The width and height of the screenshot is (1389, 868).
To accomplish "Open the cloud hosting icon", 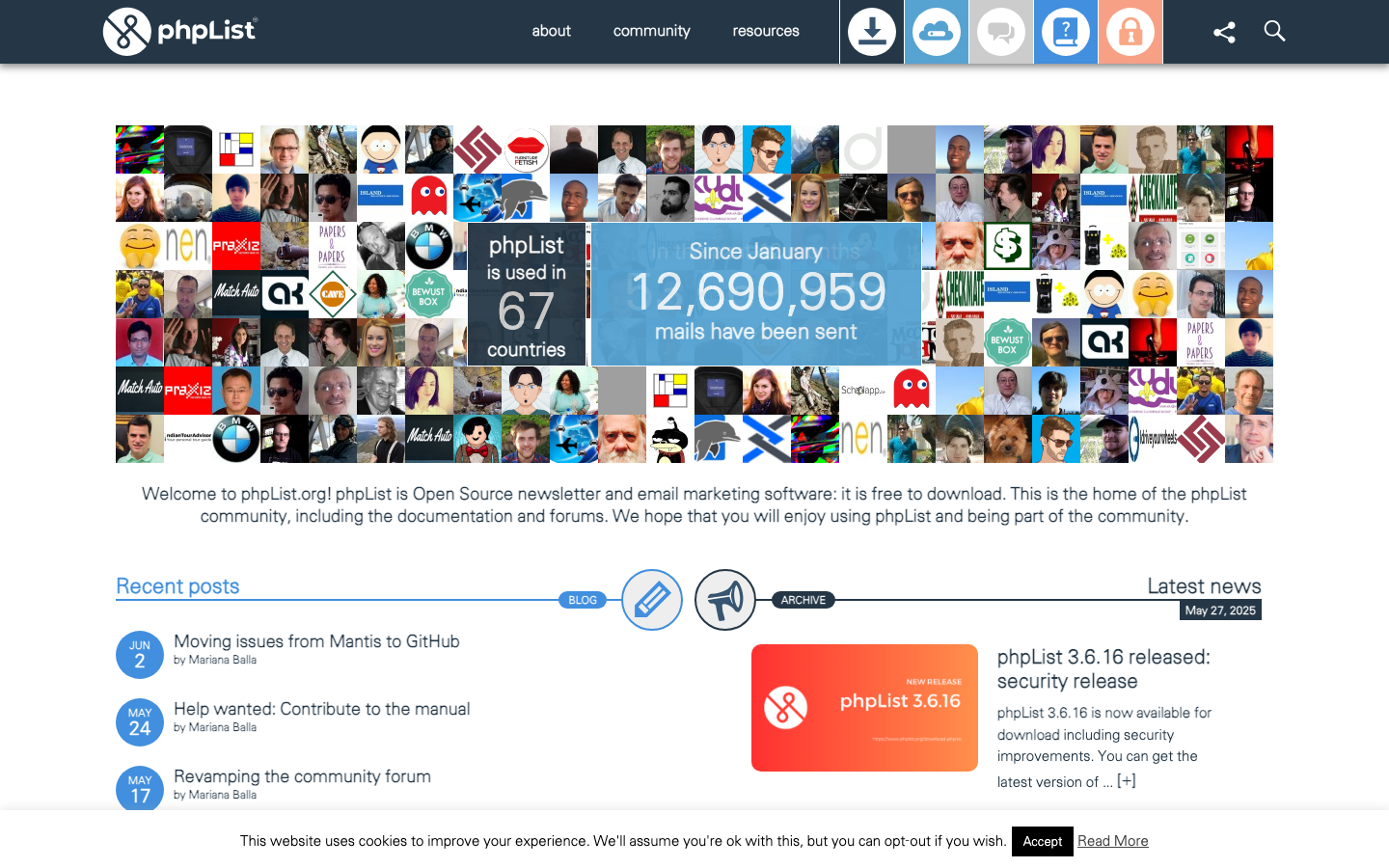I will tap(937, 32).
